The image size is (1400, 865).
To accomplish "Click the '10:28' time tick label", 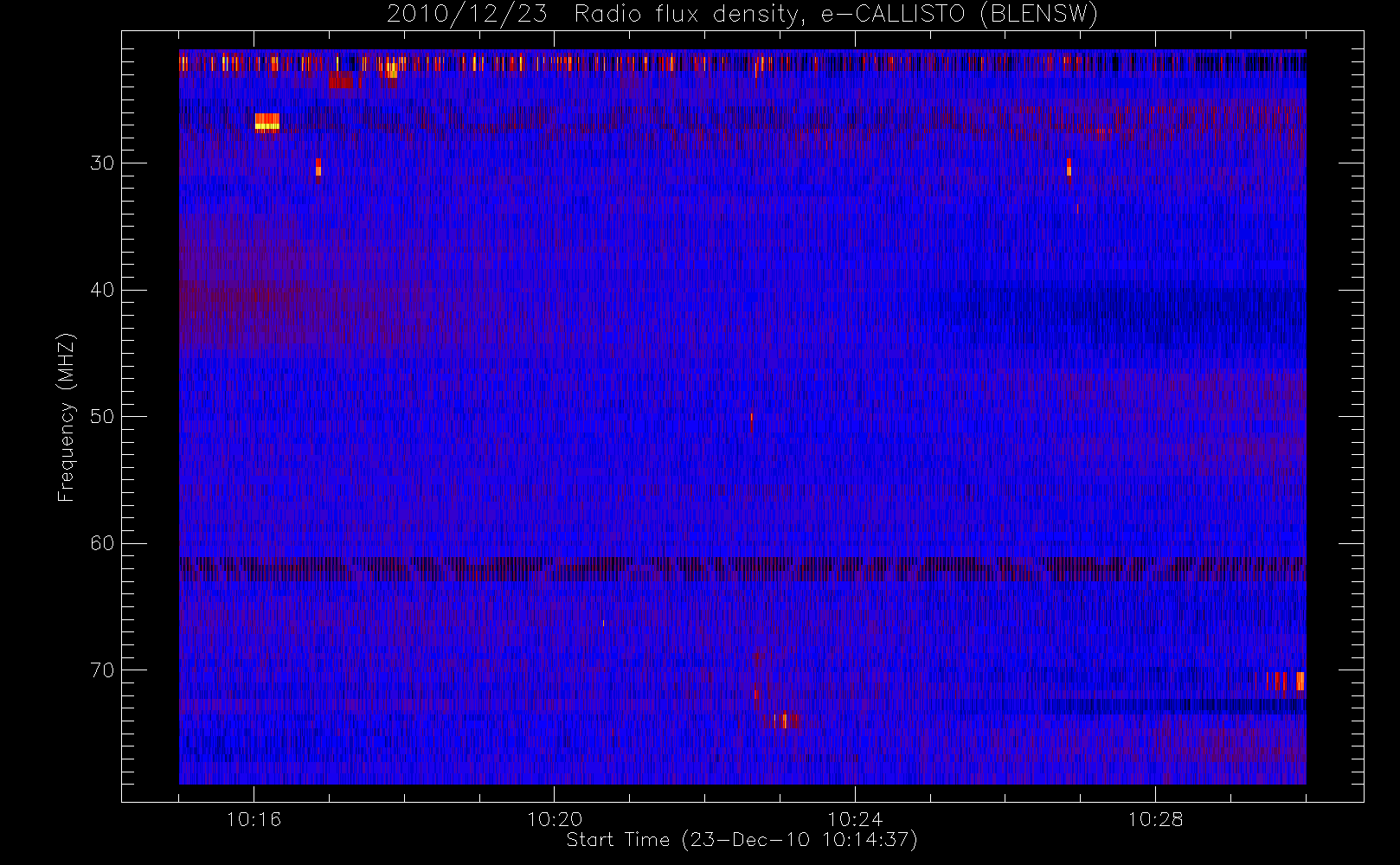I will (1155, 819).
